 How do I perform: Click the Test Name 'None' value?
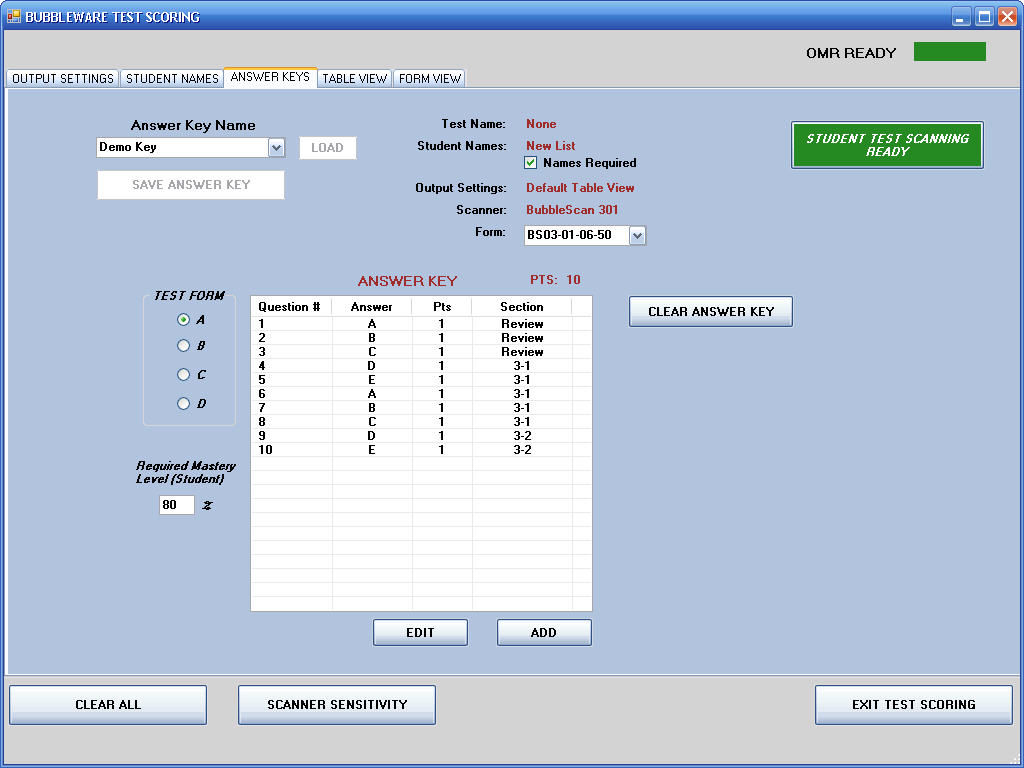click(541, 123)
